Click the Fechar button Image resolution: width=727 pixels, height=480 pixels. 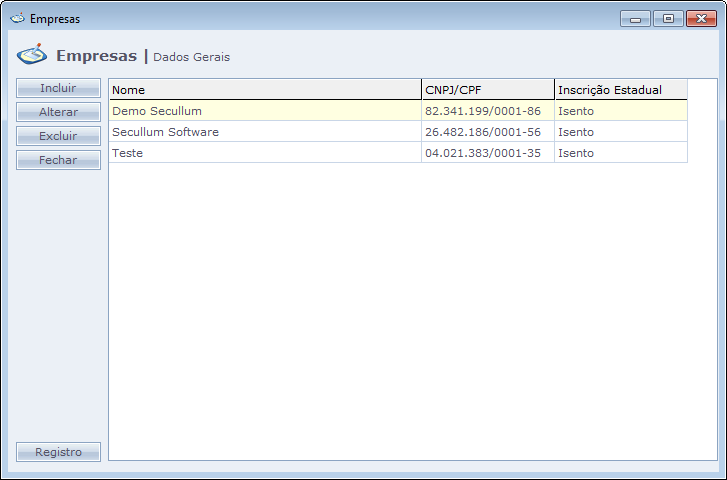coord(58,160)
